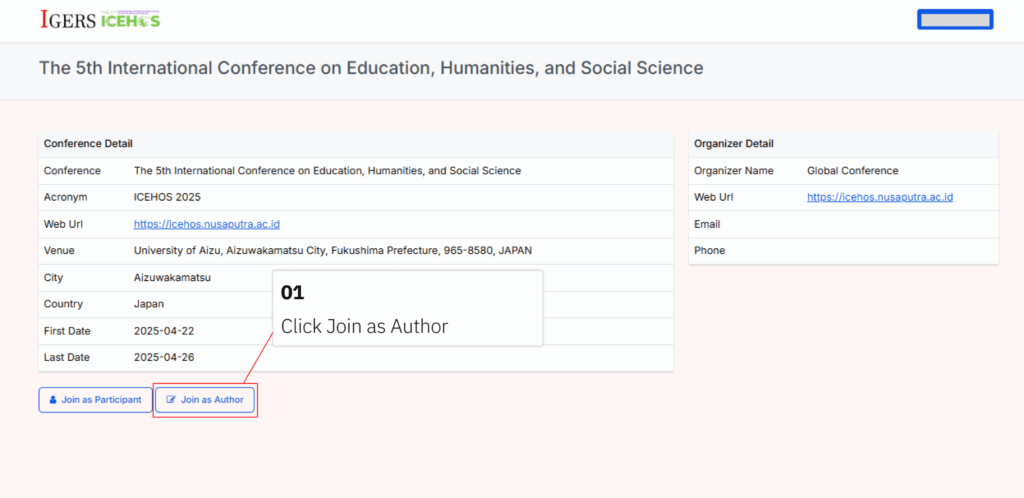The height and width of the screenshot is (498, 1024).
Task: Open the conference Web Url link
Action: [x=206, y=224]
